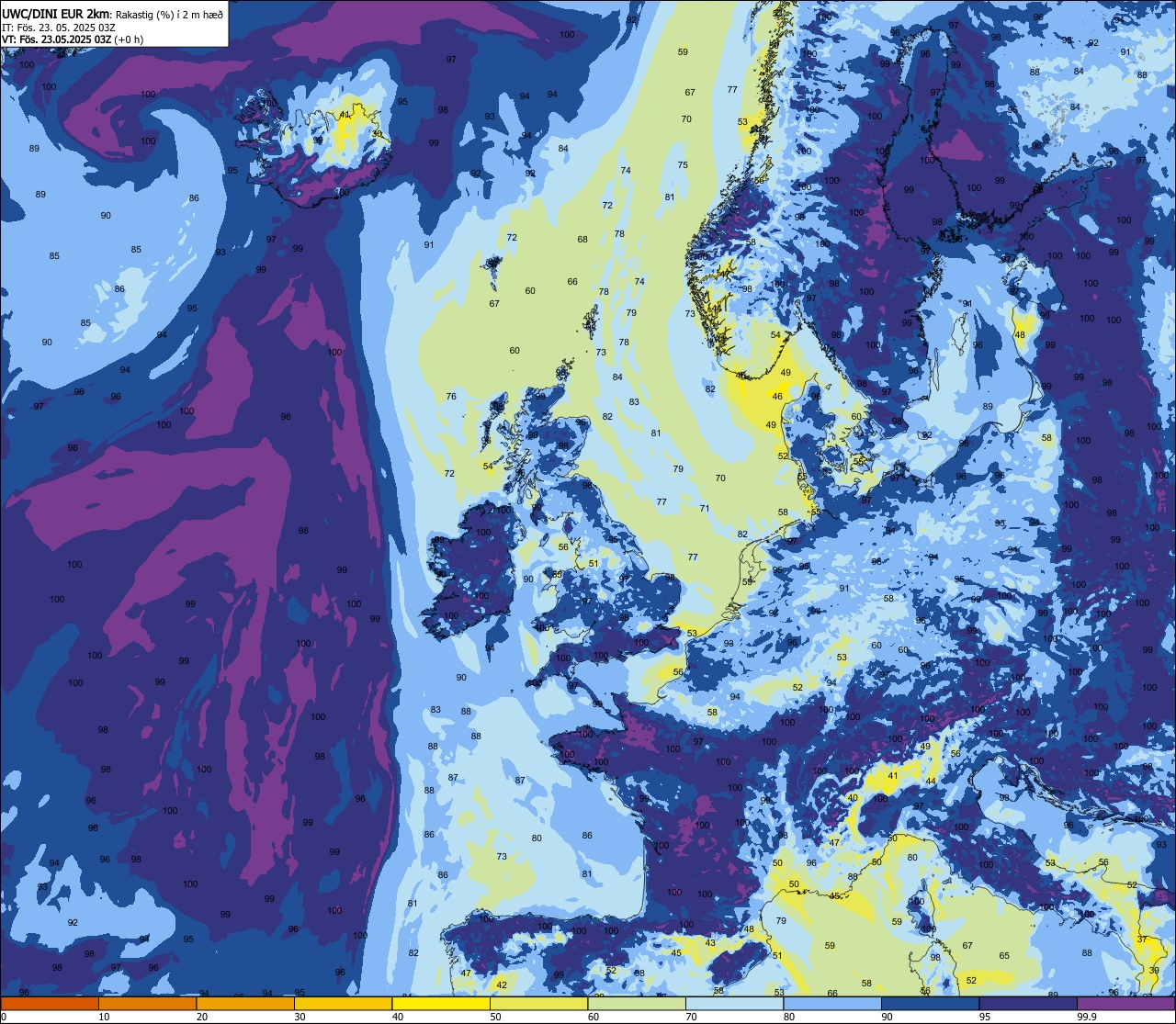
Task: Click the humidity value '71' over the North Sea
Action: tap(705, 508)
